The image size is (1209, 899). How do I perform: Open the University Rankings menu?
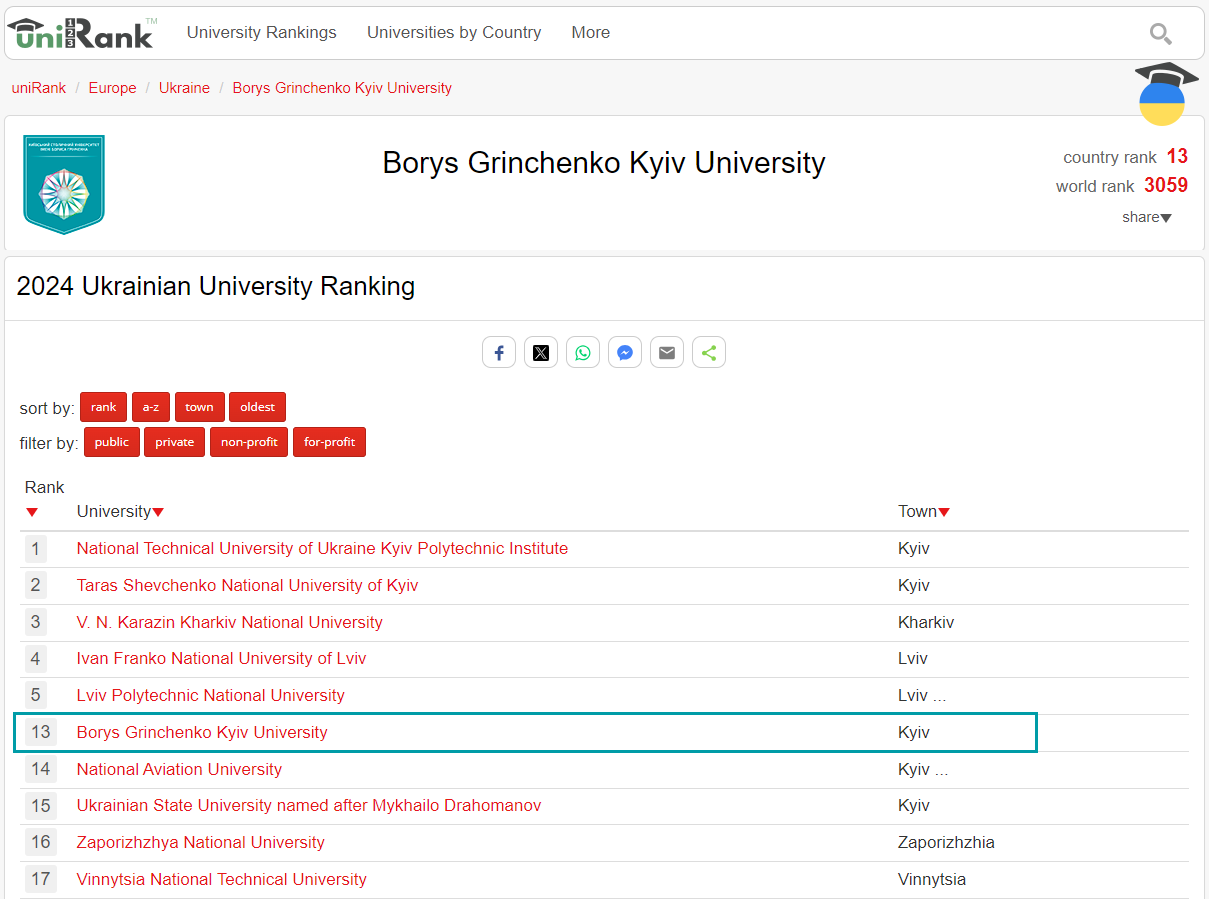[262, 33]
